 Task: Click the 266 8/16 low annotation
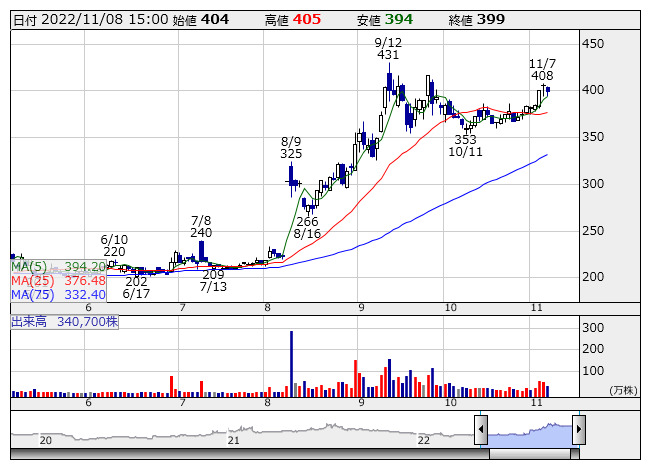307,227
